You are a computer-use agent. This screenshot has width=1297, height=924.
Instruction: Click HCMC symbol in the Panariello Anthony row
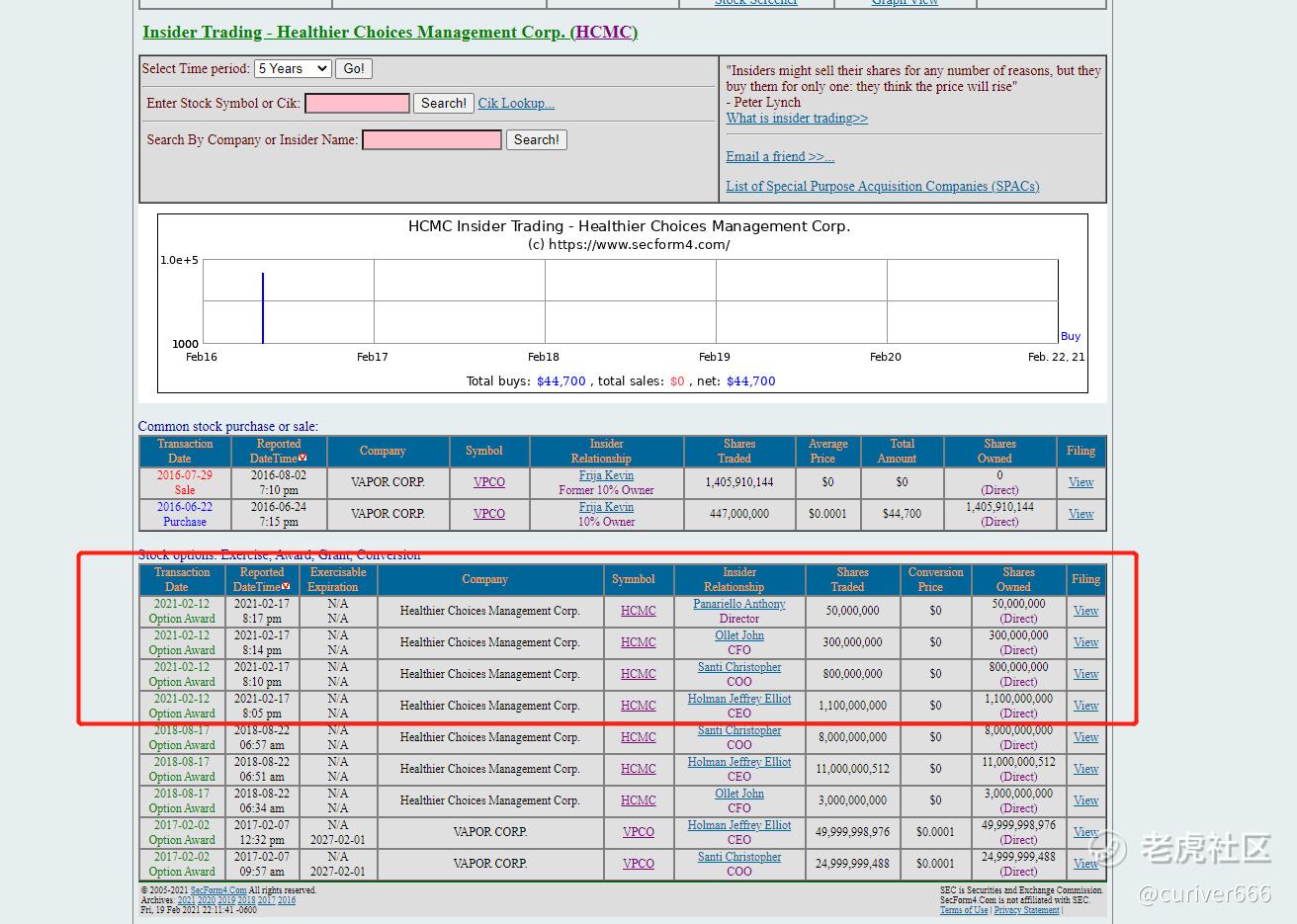click(x=639, y=611)
